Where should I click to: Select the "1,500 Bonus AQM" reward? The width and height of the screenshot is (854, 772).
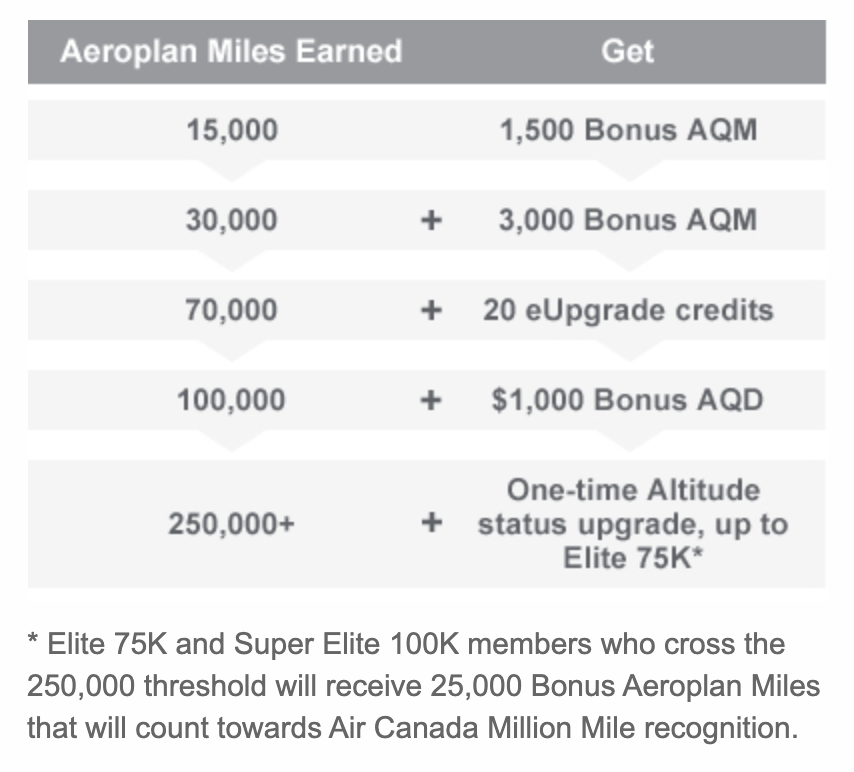627,130
